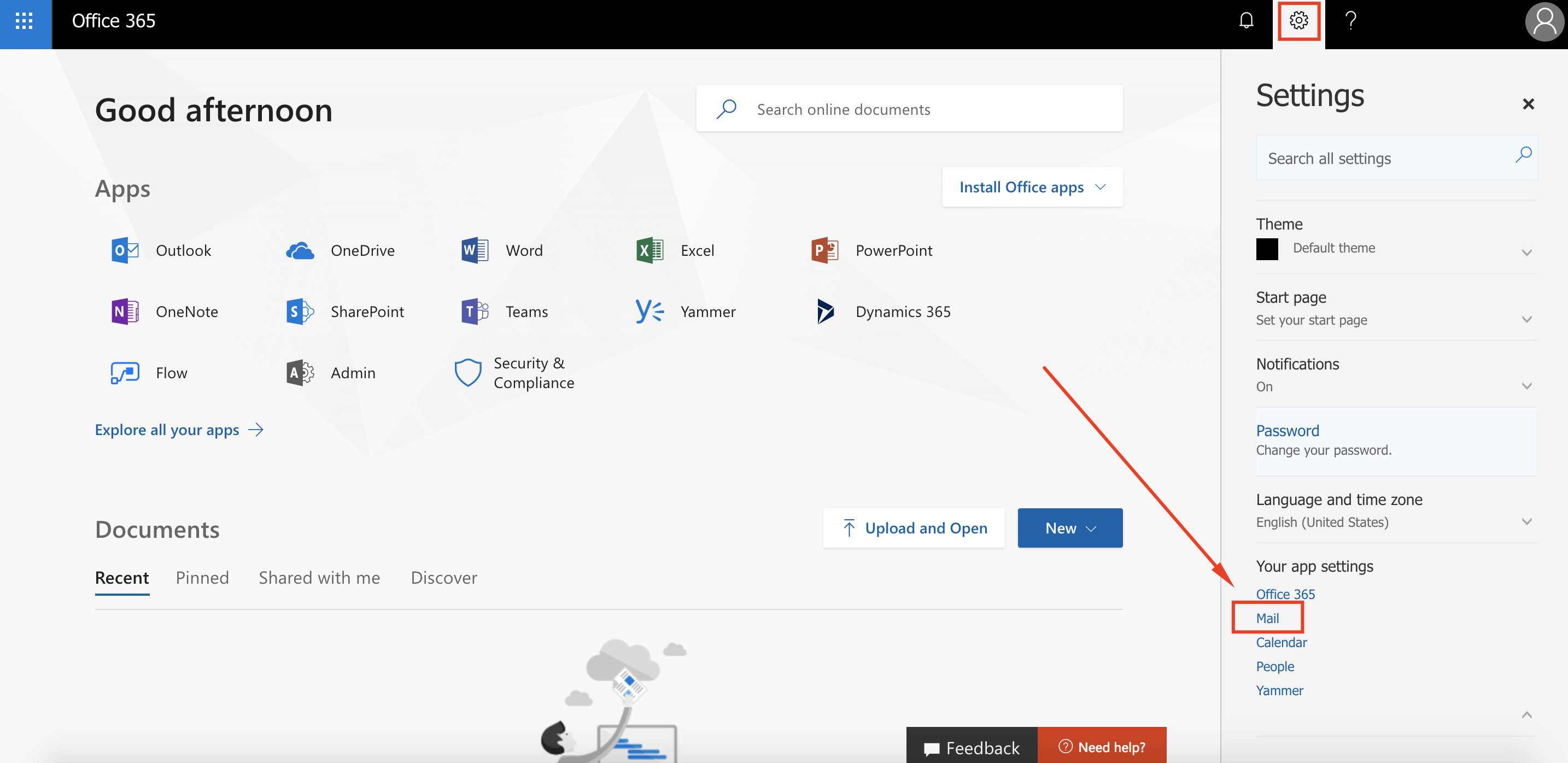Viewport: 1568px width, 763px height.
Task: Open the help question mark
Action: point(1351,21)
